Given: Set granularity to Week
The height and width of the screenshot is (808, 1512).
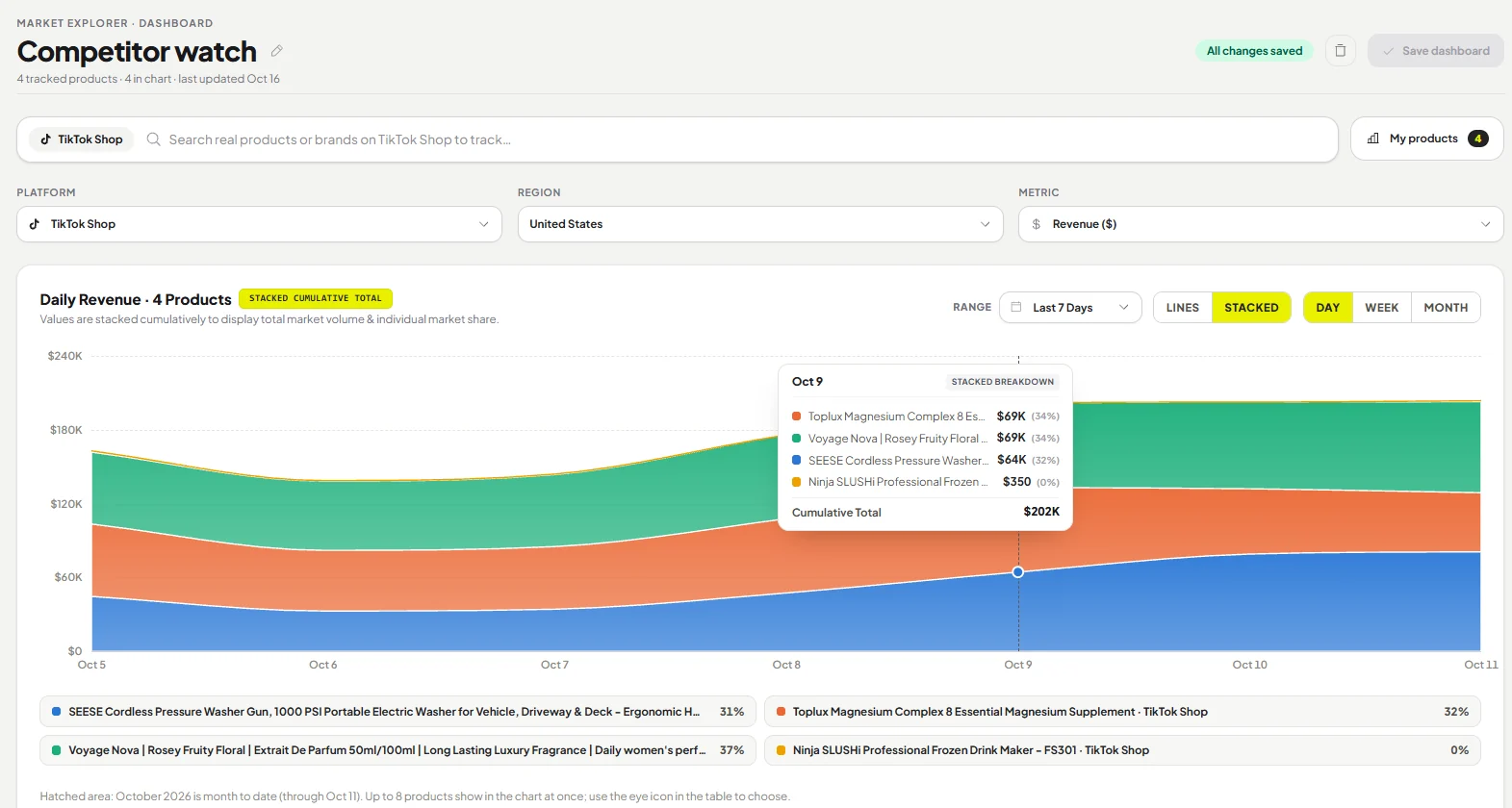Looking at the screenshot, I should point(1382,308).
